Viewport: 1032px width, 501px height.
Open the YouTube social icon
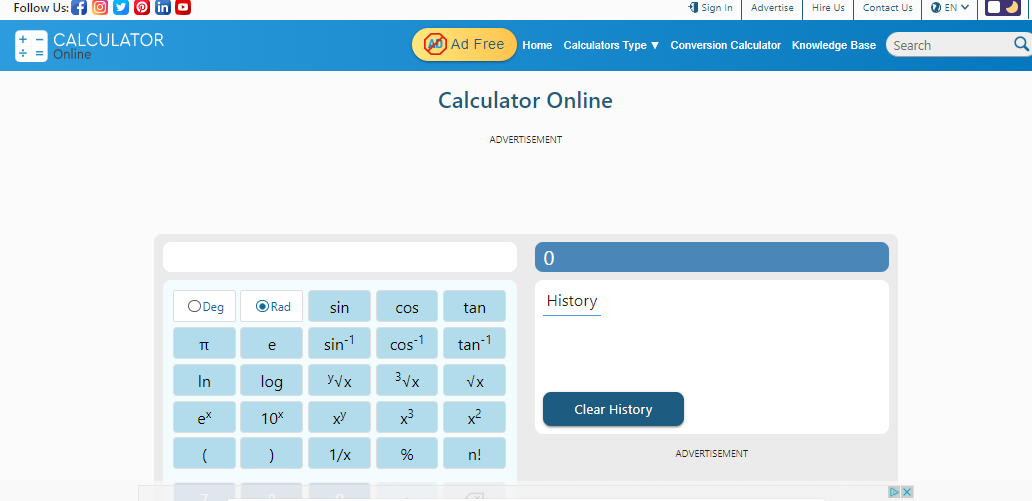pos(183,8)
